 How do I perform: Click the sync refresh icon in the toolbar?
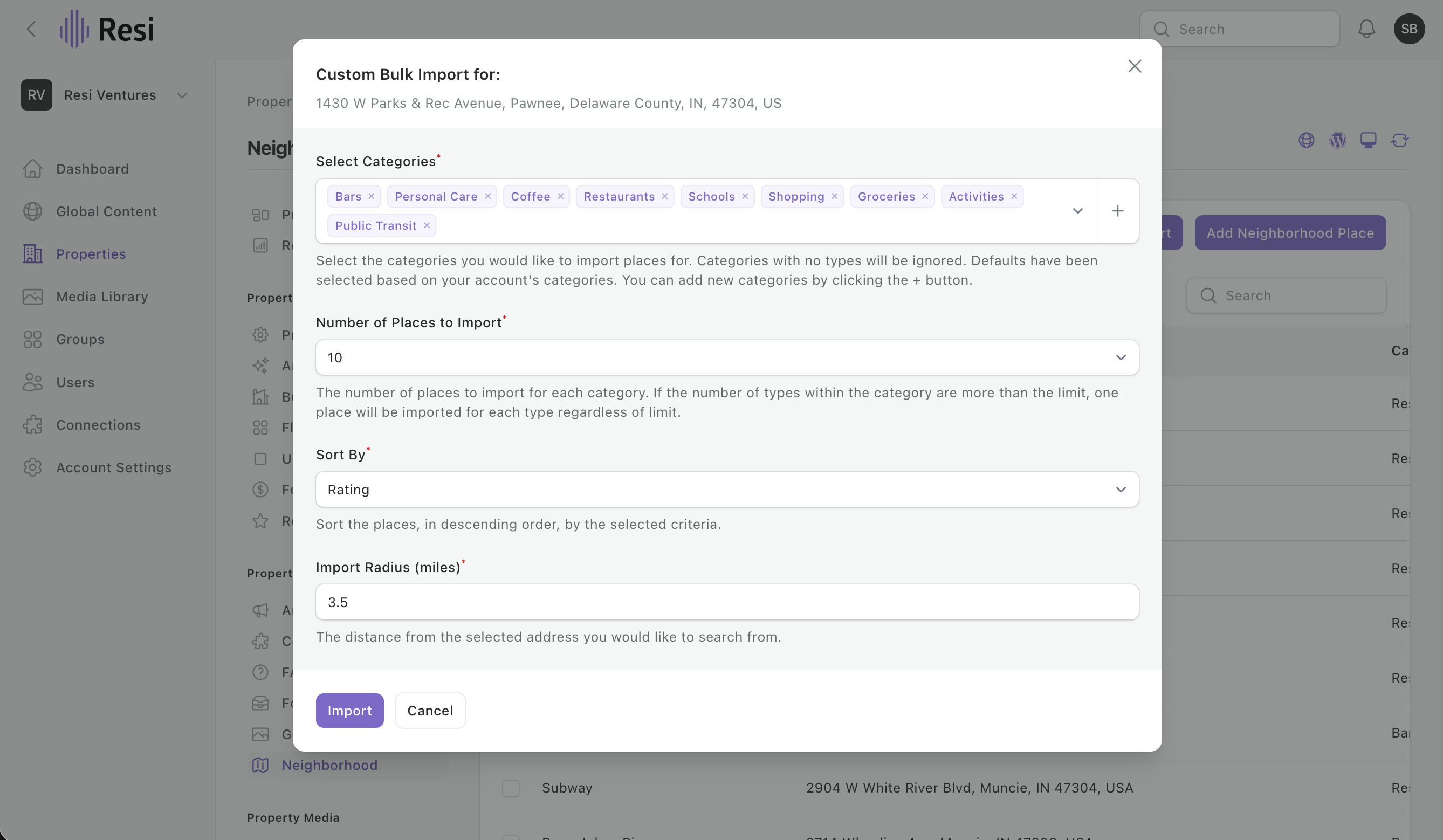point(1399,140)
